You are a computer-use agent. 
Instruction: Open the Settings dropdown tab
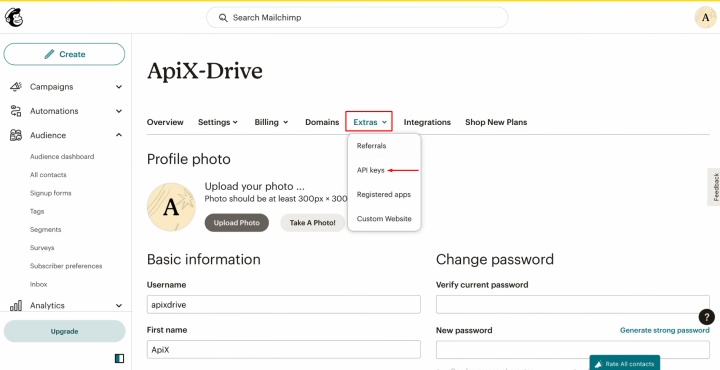tap(218, 122)
